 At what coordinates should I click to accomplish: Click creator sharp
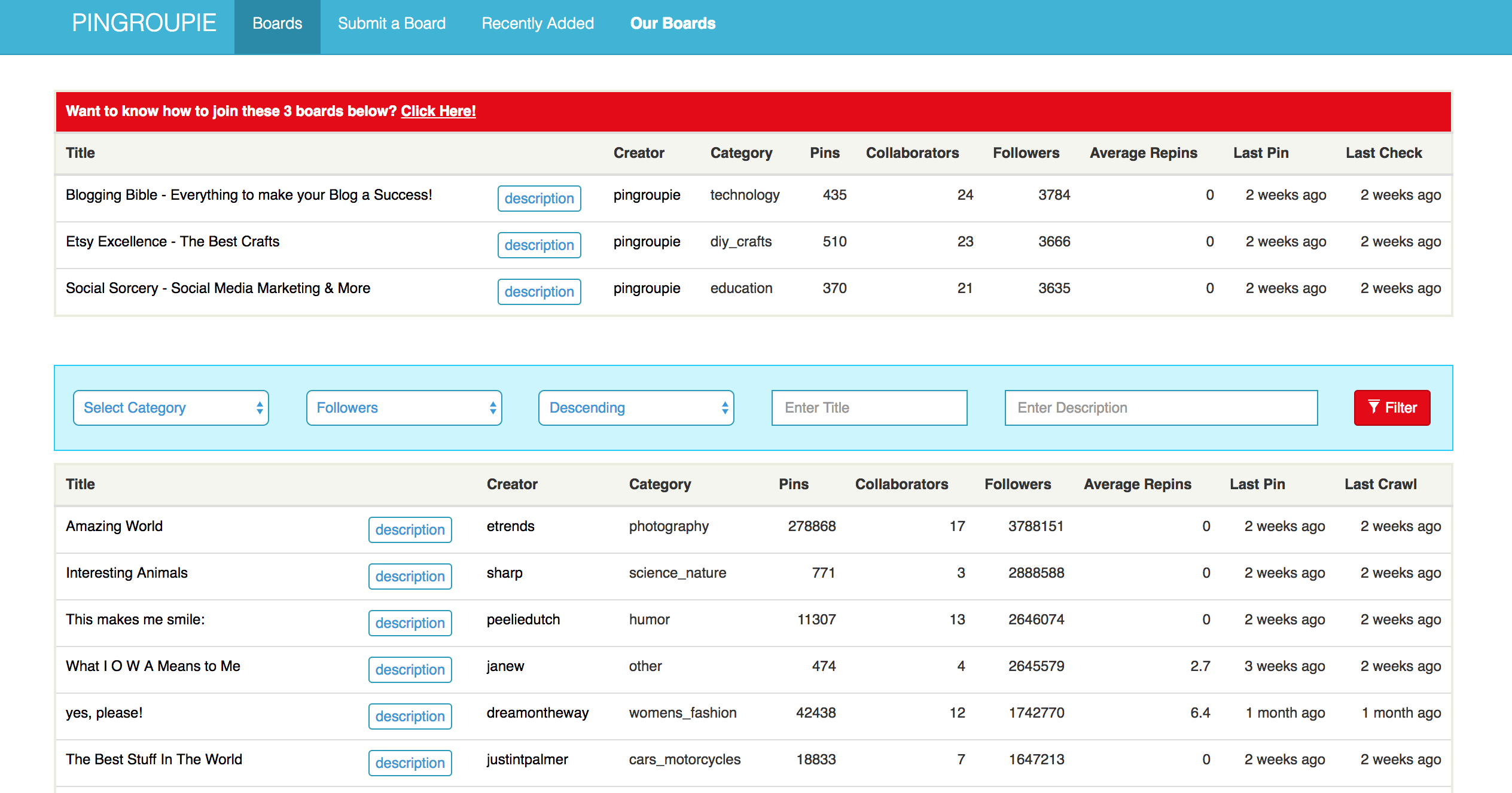tap(505, 573)
